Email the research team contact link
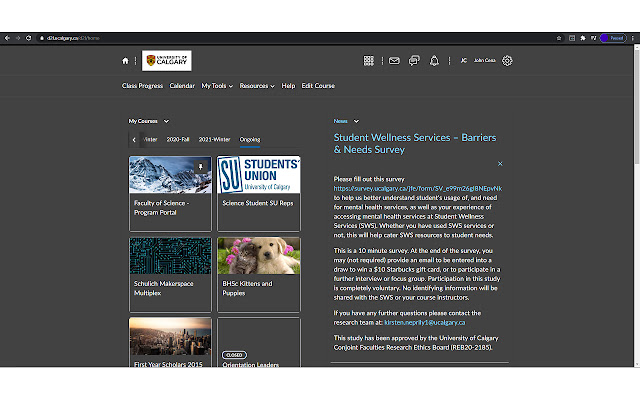The height and width of the screenshot is (400, 640). [x=424, y=322]
